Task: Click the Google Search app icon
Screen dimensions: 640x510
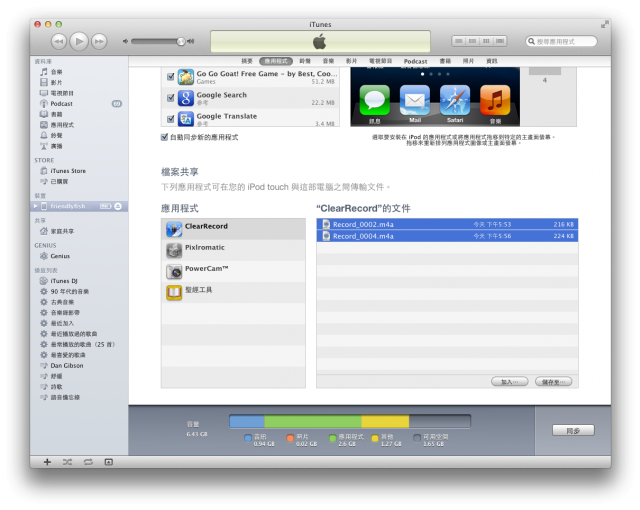Action: click(186, 98)
